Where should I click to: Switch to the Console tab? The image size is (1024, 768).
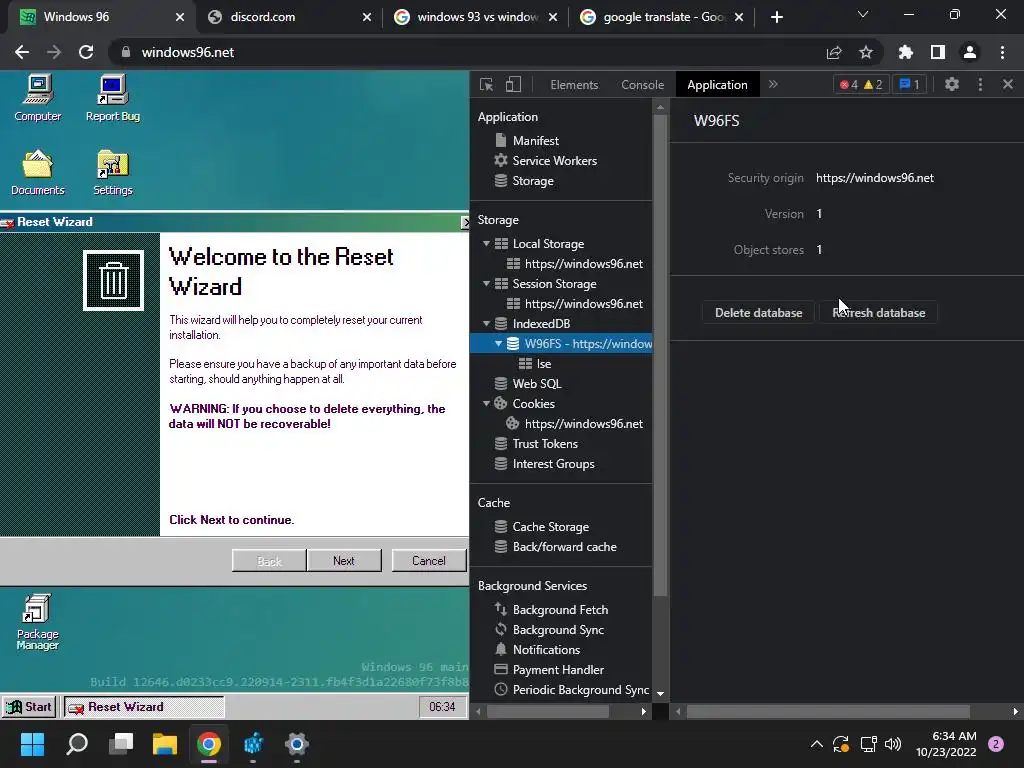pyautogui.click(x=643, y=85)
